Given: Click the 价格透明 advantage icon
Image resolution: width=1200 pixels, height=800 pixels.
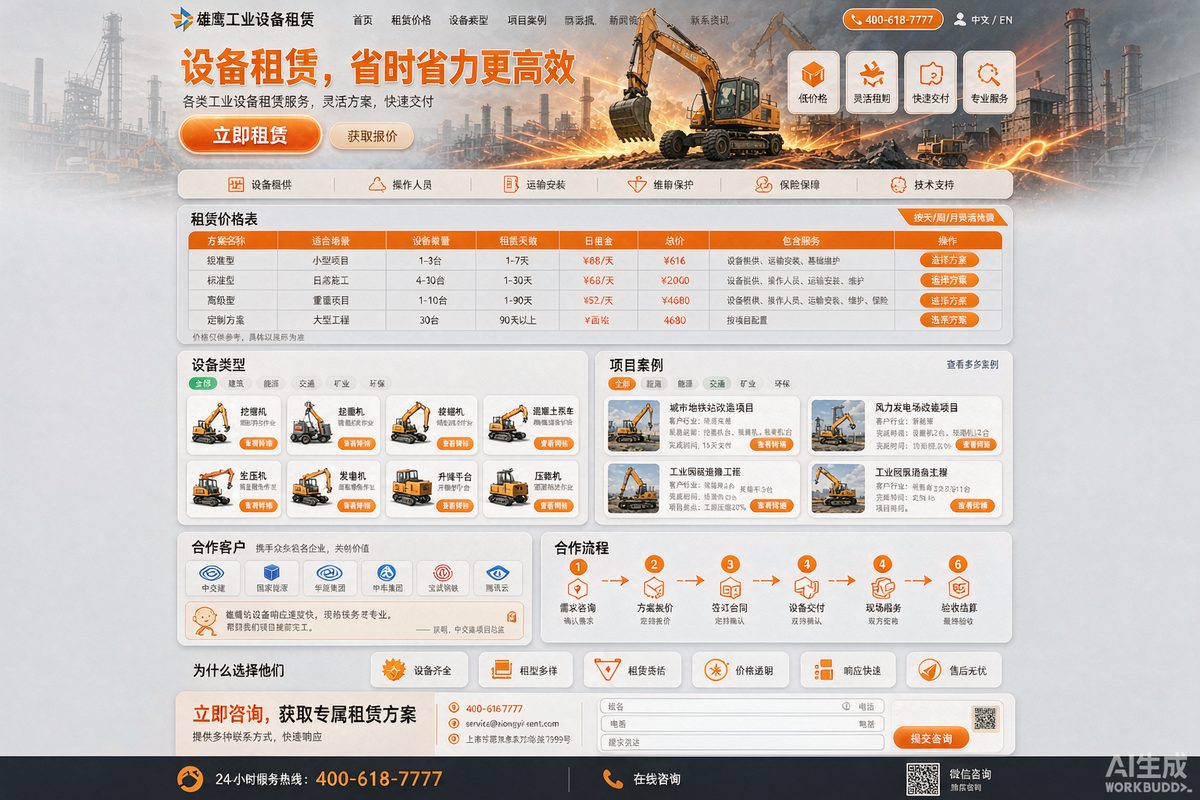Looking at the screenshot, I should (x=715, y=670).
